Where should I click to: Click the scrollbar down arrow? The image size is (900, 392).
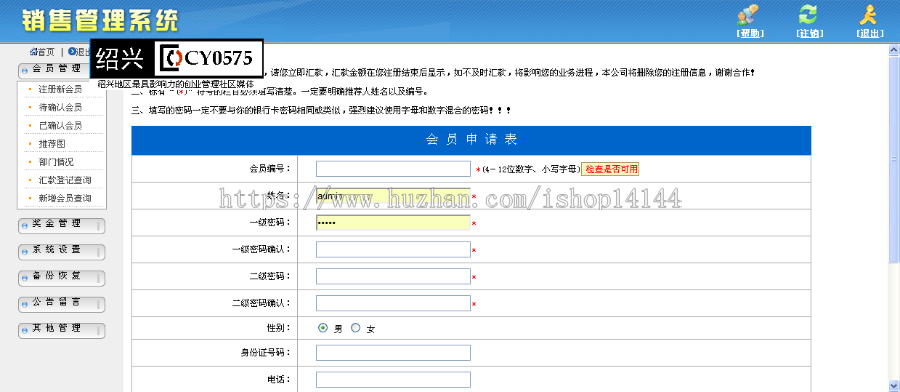[894, 386]
